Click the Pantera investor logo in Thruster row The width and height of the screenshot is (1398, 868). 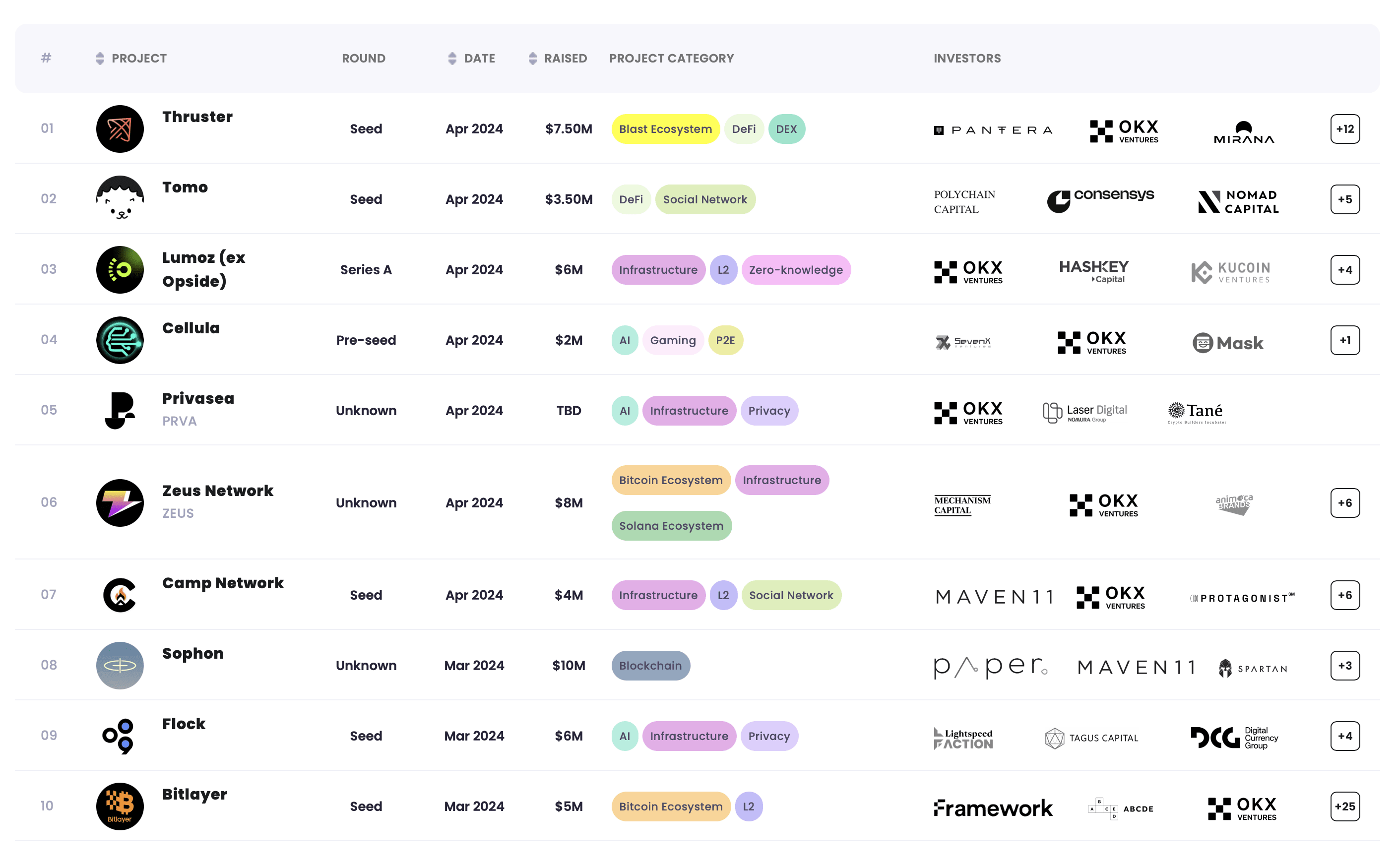click(x=993, y=130)
